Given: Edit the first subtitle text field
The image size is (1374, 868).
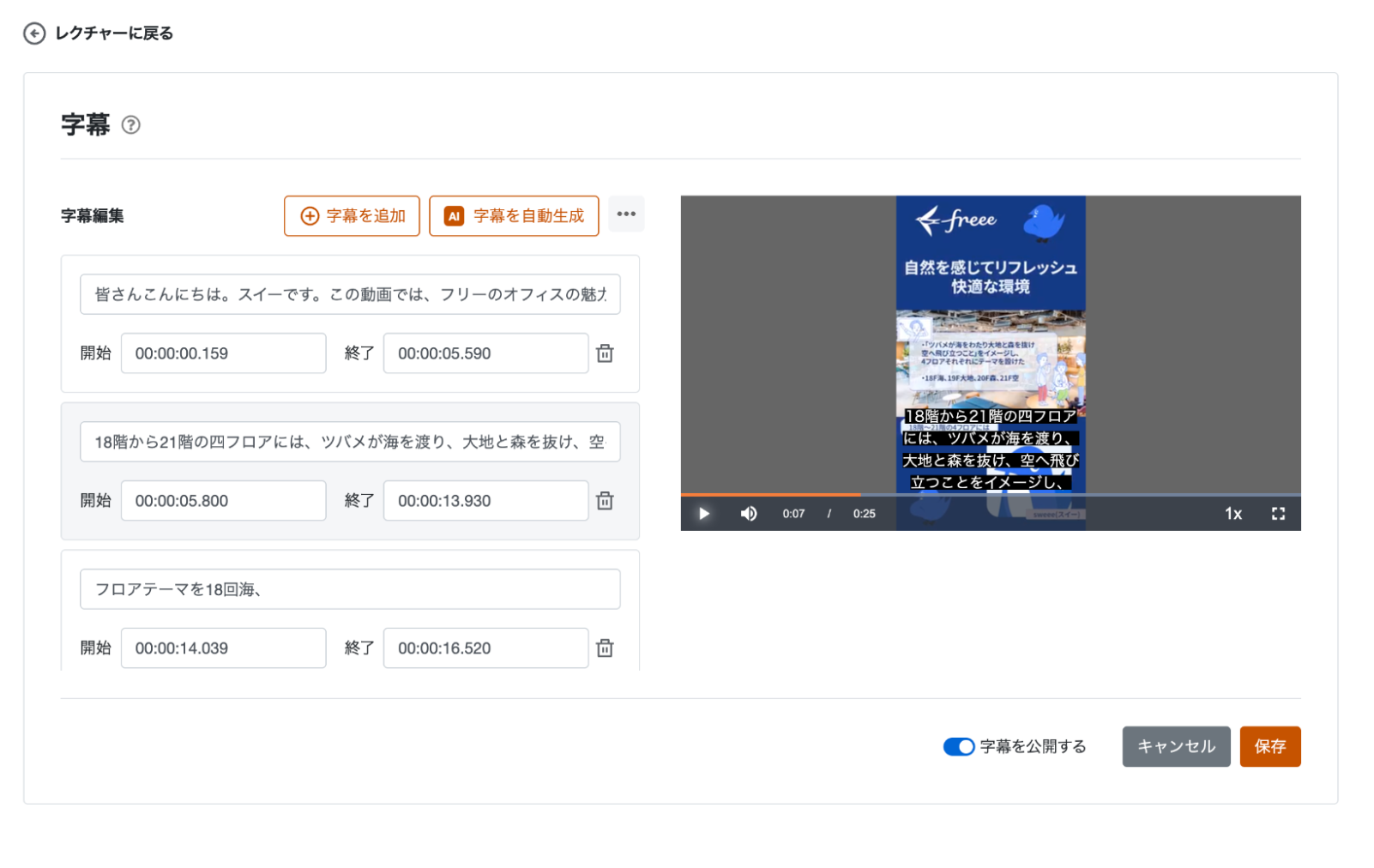Looking at the screenshot, I should click(350, 294).
